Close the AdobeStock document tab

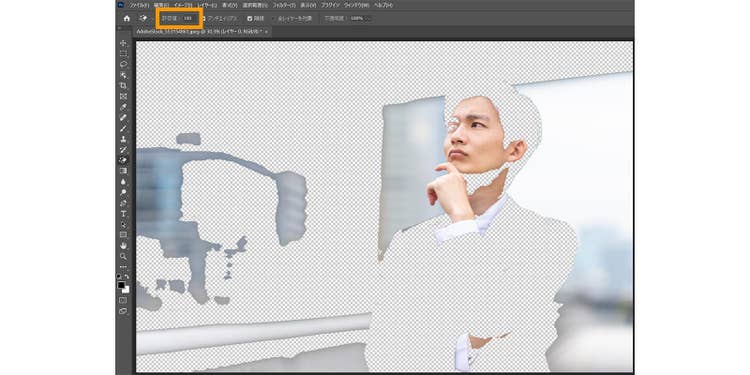coord(266,31)
